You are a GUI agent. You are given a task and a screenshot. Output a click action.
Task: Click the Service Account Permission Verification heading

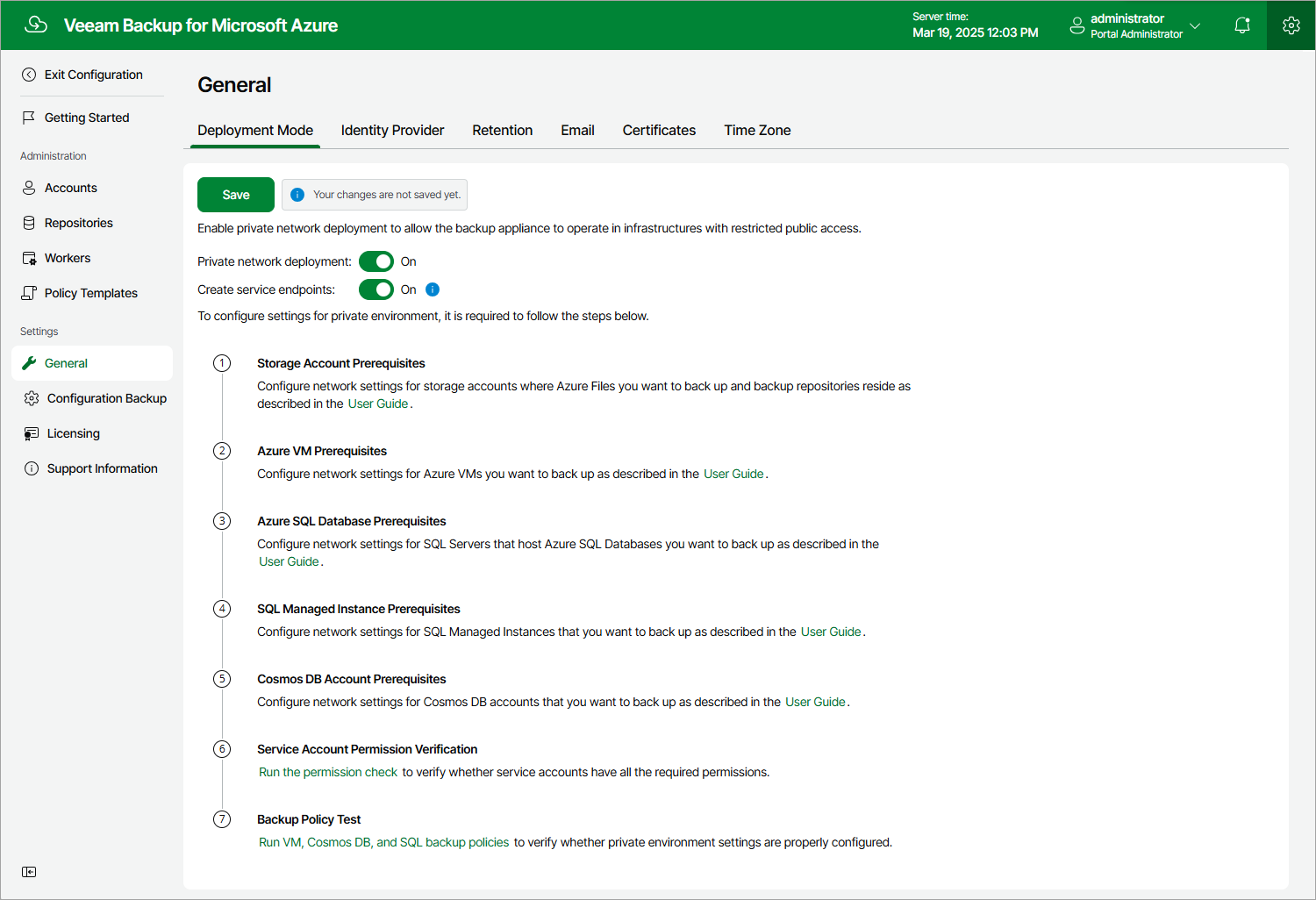click(367, 749)
